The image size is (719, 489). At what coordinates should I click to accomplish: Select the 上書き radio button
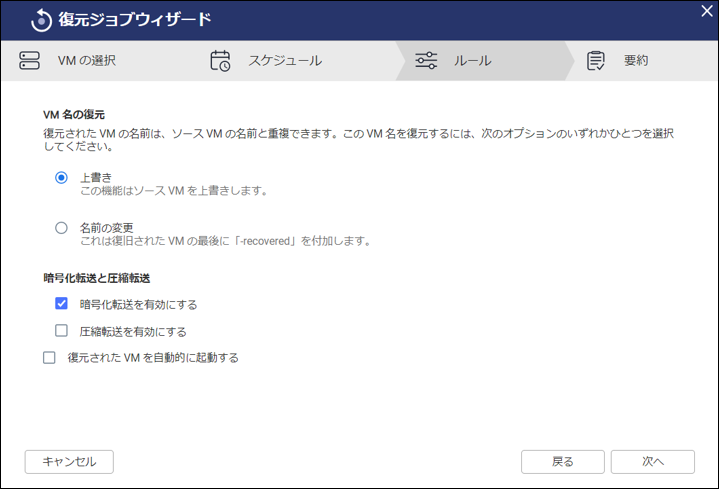(x=62, y=178)
